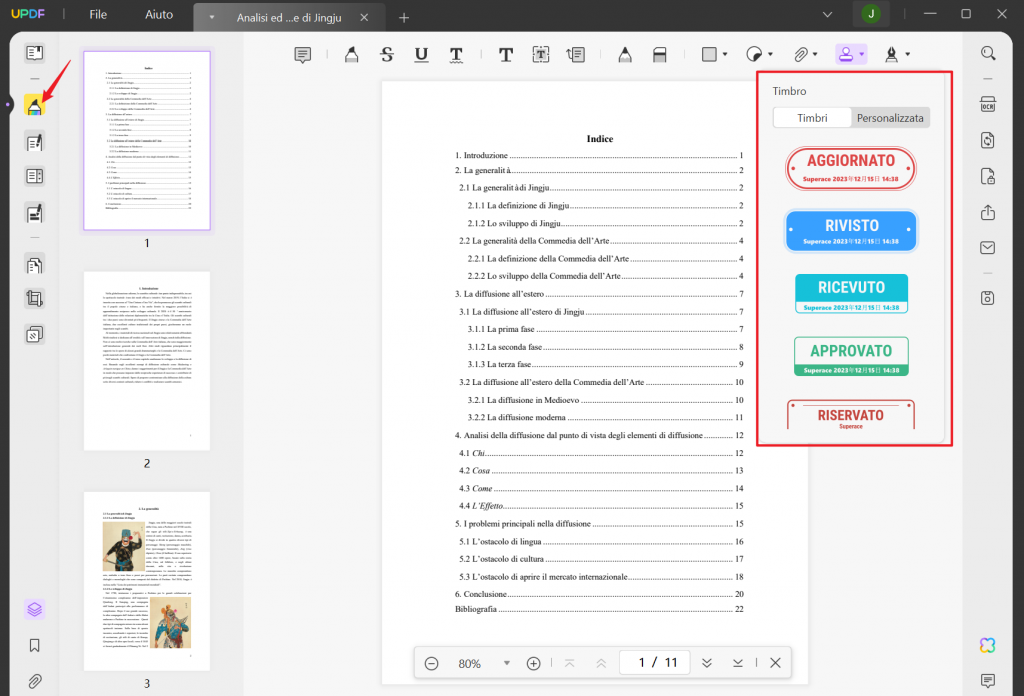
Task: Open the File menu
Action: click(97, 15)
